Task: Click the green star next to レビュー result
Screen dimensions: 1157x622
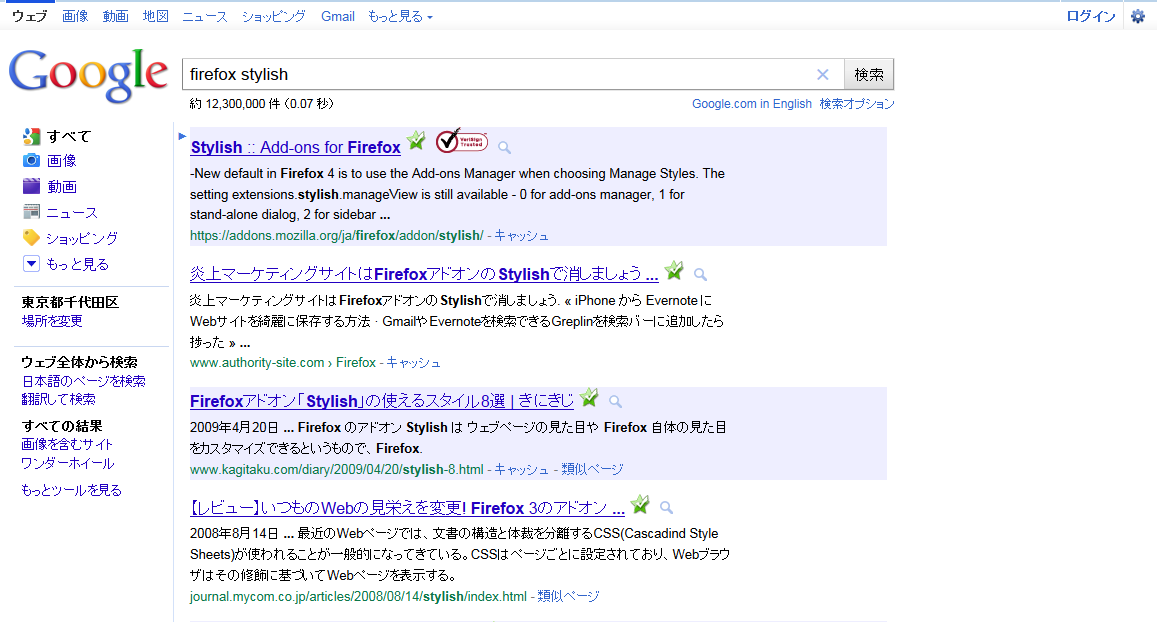Action: [x=640, y=504]
